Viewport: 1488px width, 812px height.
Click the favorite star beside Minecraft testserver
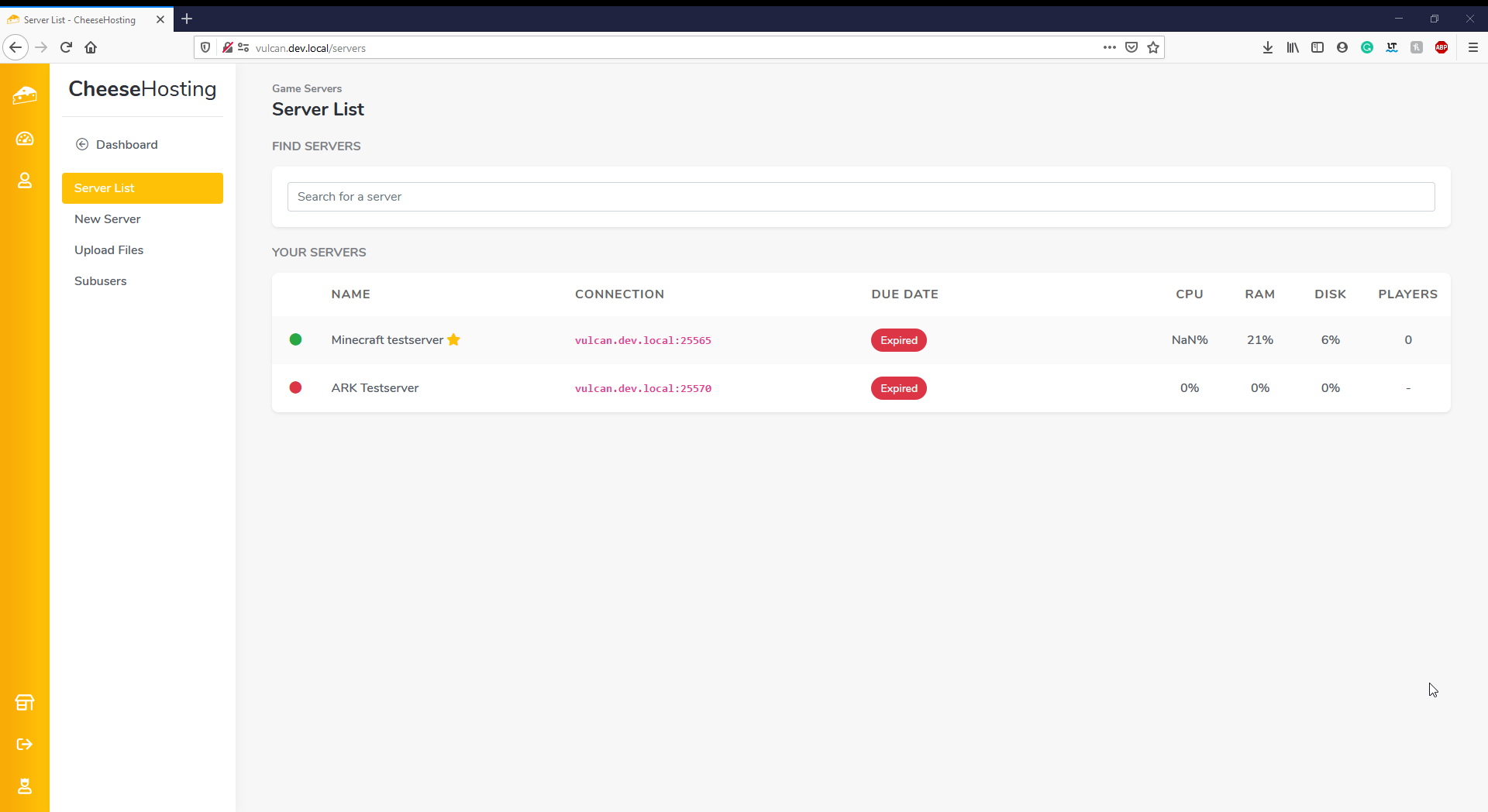point(454,339)
